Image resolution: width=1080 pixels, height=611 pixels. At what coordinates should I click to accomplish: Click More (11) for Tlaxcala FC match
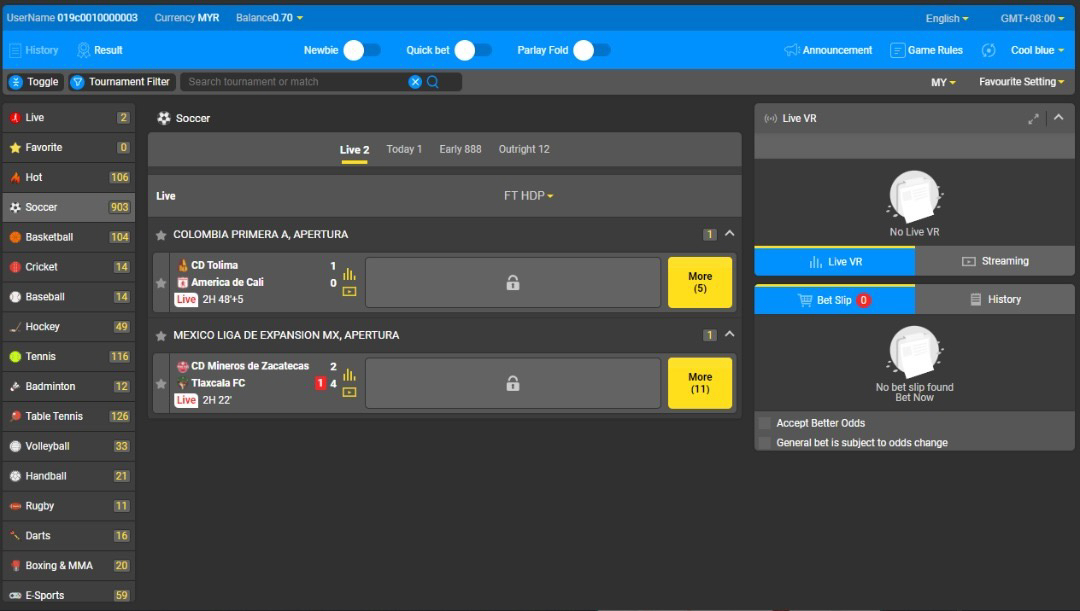click(x=700, y=383)
